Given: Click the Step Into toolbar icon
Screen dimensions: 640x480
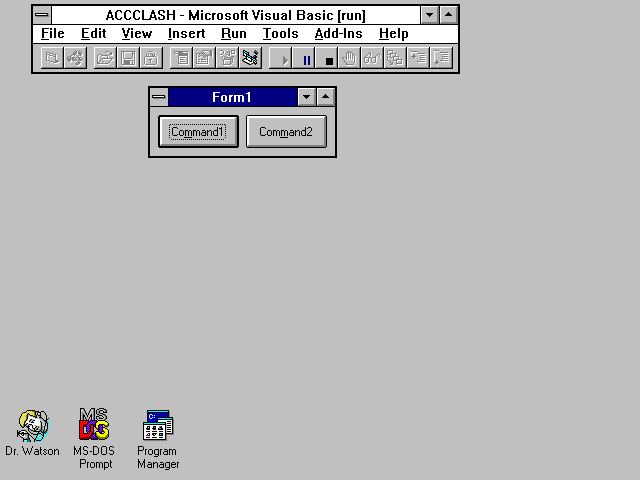Looking at the screenshot, I should point(418,59).
